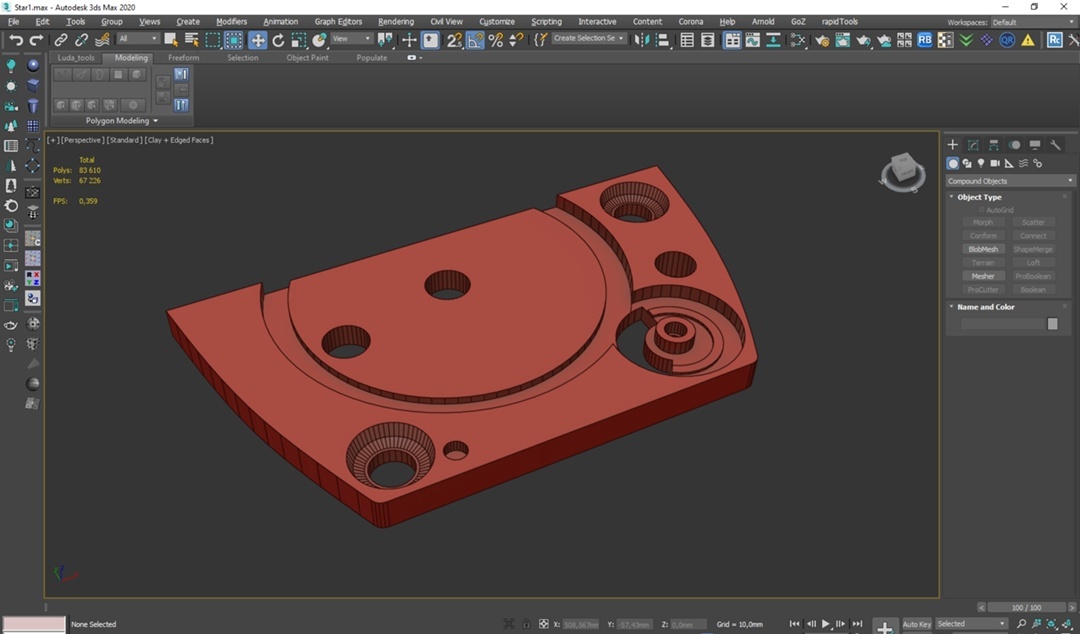The image size is (1080, 634).
Task: Toggle Window/Crossing selection mode
Action: click(233, 40)
